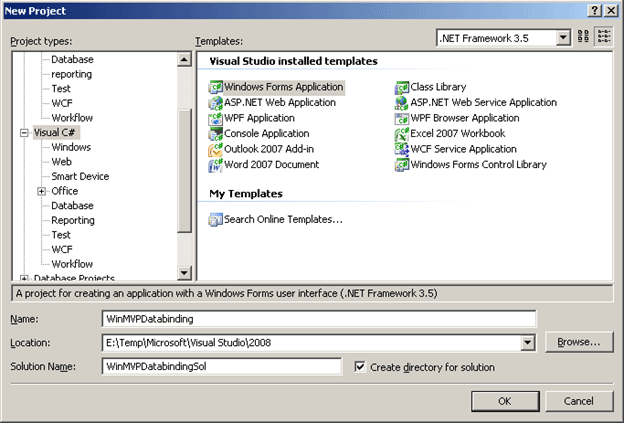This screenshot has width=624, height=423.
Task: Click the dialog help question mark button
Action: (594, 11)
